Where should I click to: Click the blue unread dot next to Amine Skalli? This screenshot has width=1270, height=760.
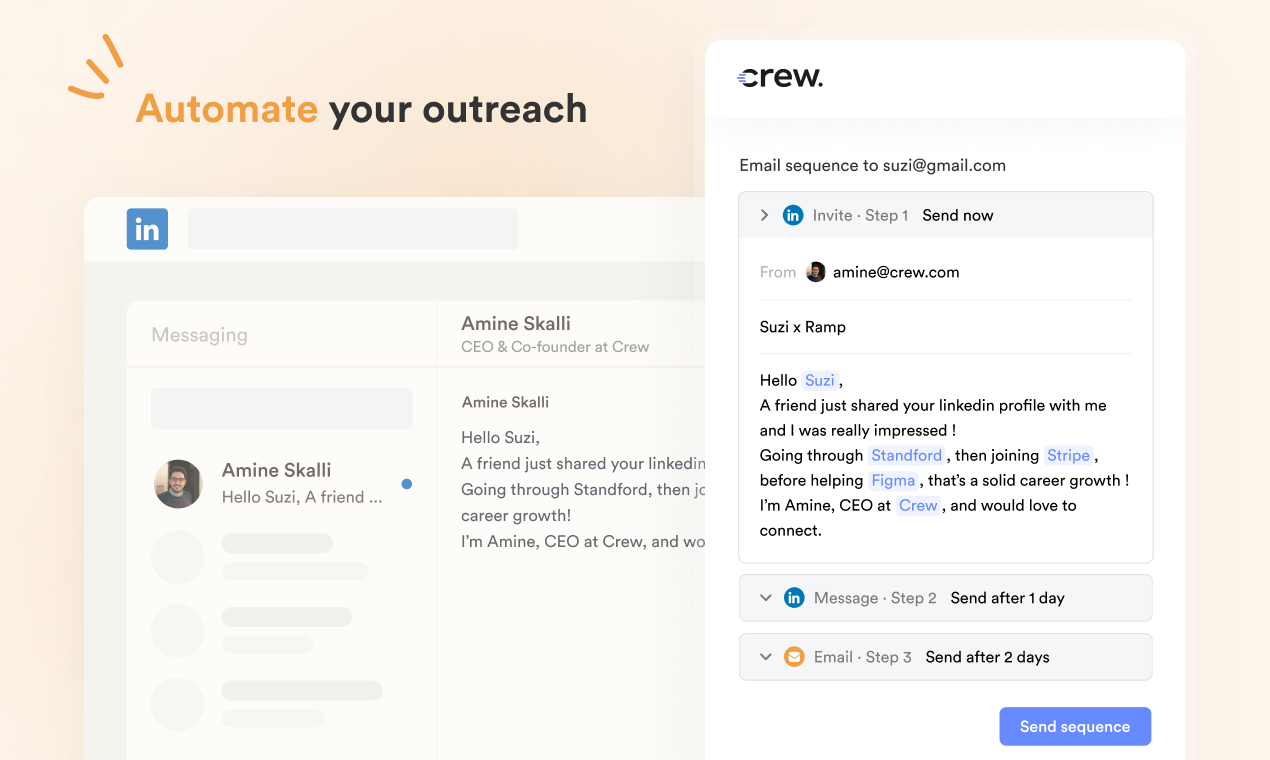(x=406, y=484)
